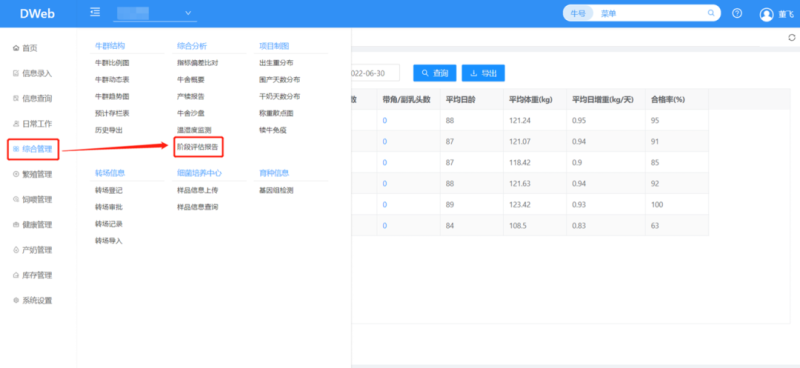Click the magnifier icon in the search box
Screen dimensions: 800x368
(x=711, y=13)
